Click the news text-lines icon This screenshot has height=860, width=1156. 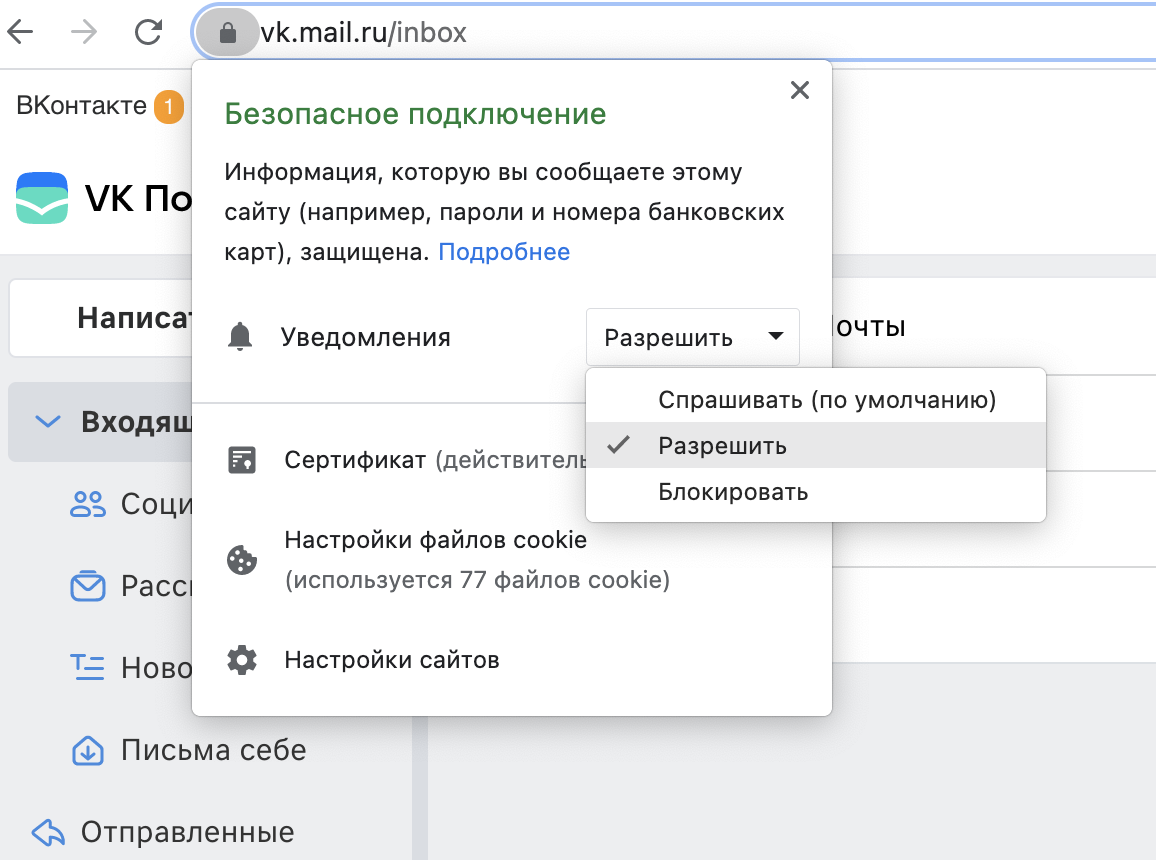[88, 667]
